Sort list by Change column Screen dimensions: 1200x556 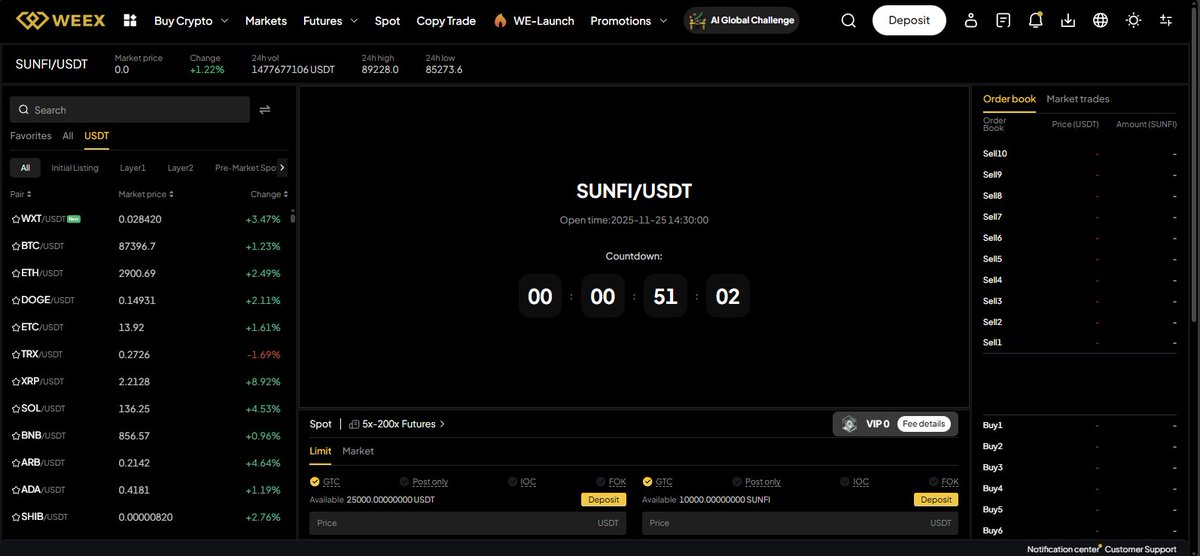[x=269, y=194]
